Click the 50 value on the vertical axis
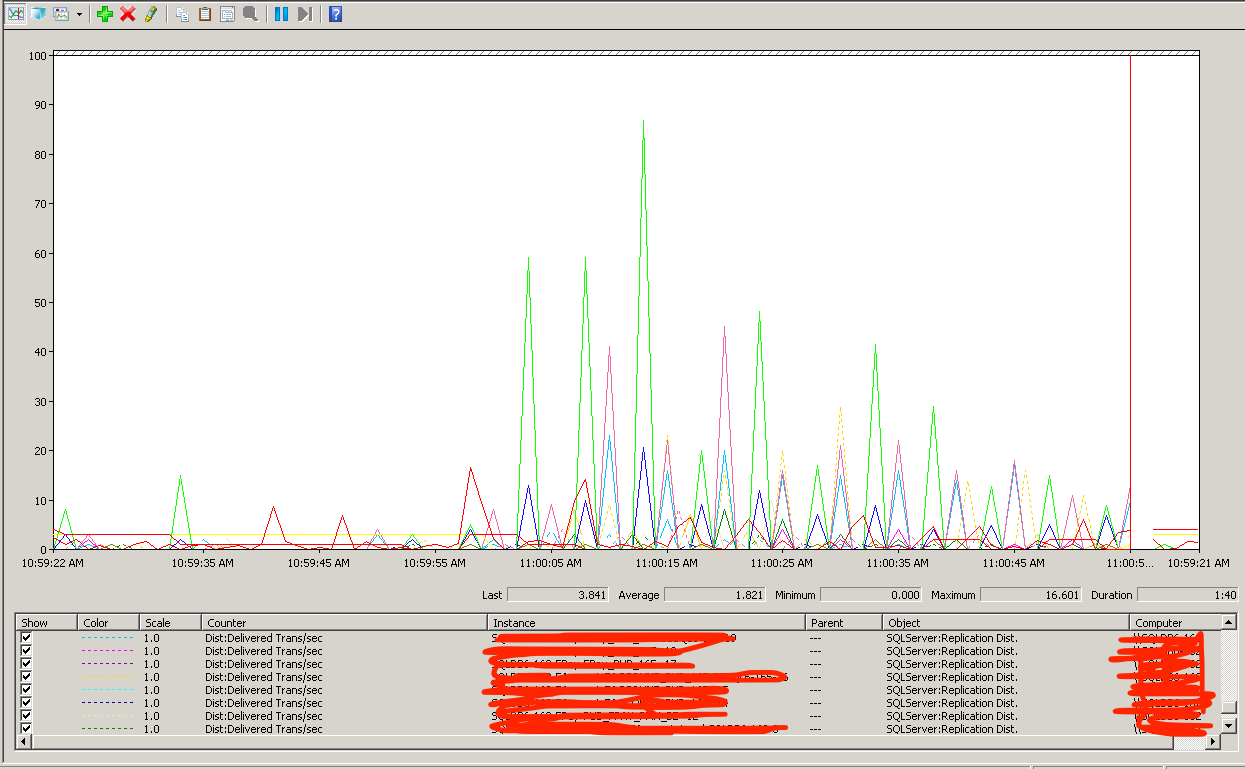 (43, 303)
